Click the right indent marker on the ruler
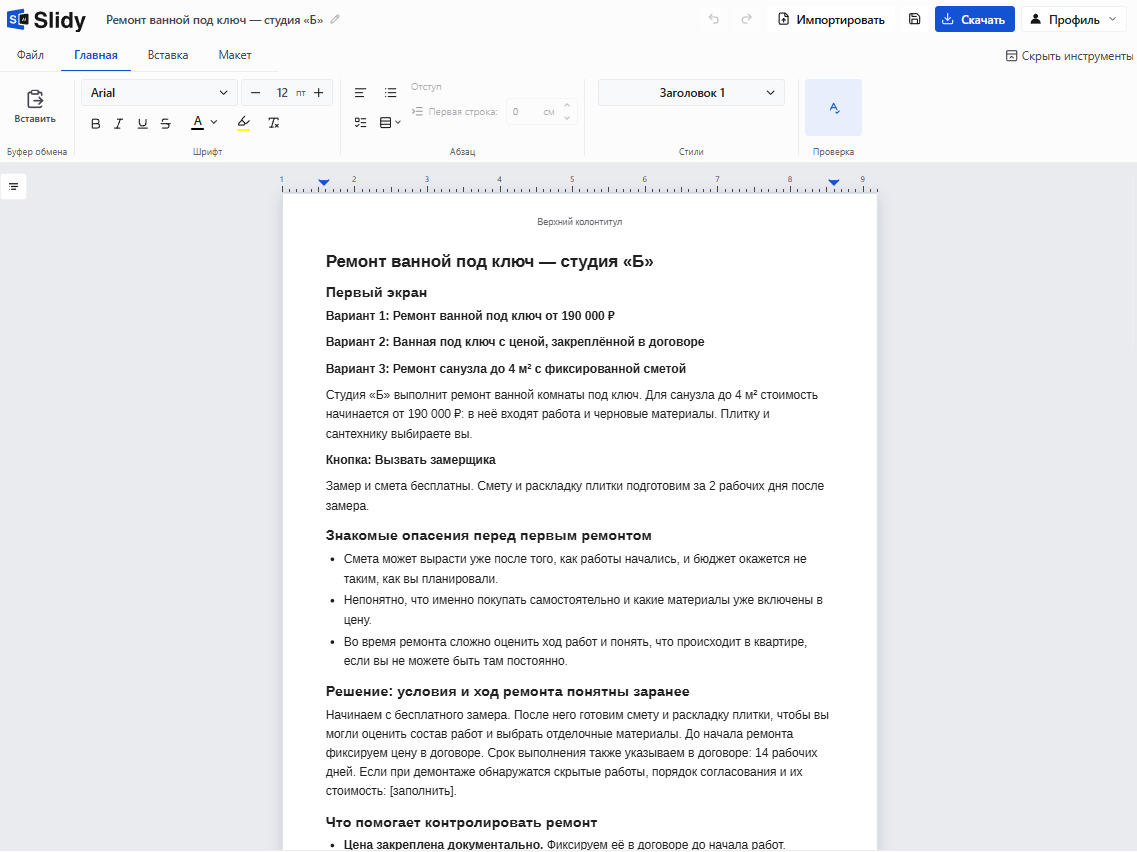This screenshot has height=852, width=1137. (834, 183)
